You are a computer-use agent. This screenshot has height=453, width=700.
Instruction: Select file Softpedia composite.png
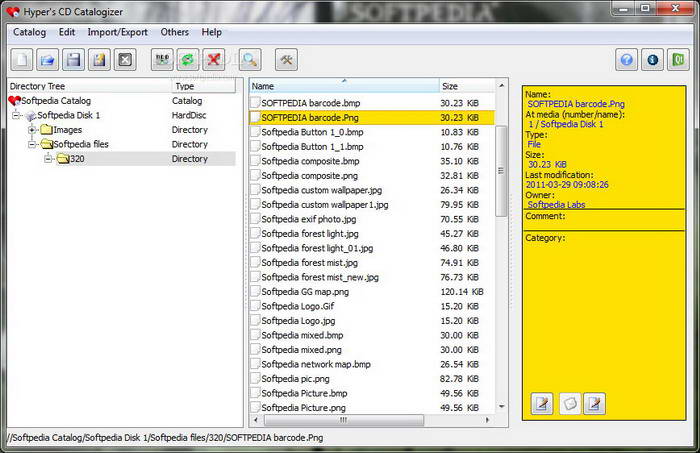[x=309, y=175]
